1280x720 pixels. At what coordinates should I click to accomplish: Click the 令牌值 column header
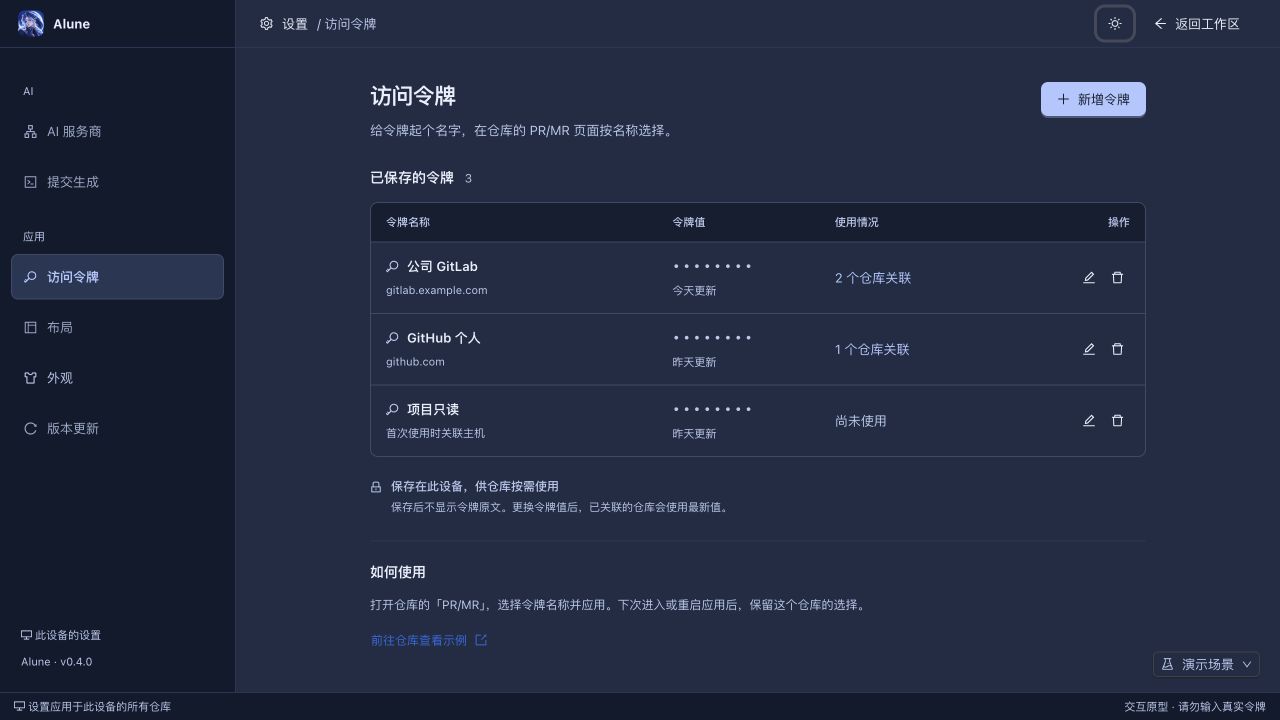tap(689, 222)
